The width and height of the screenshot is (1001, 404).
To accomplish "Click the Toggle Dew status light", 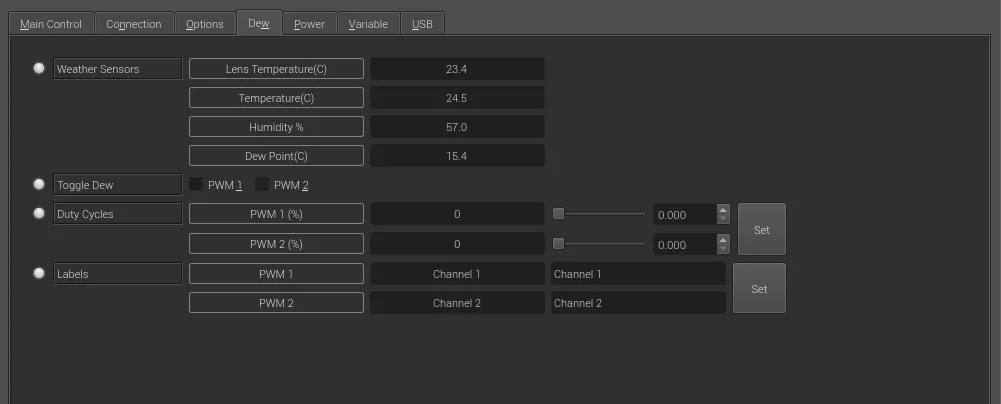I will (x=39, y=184).
